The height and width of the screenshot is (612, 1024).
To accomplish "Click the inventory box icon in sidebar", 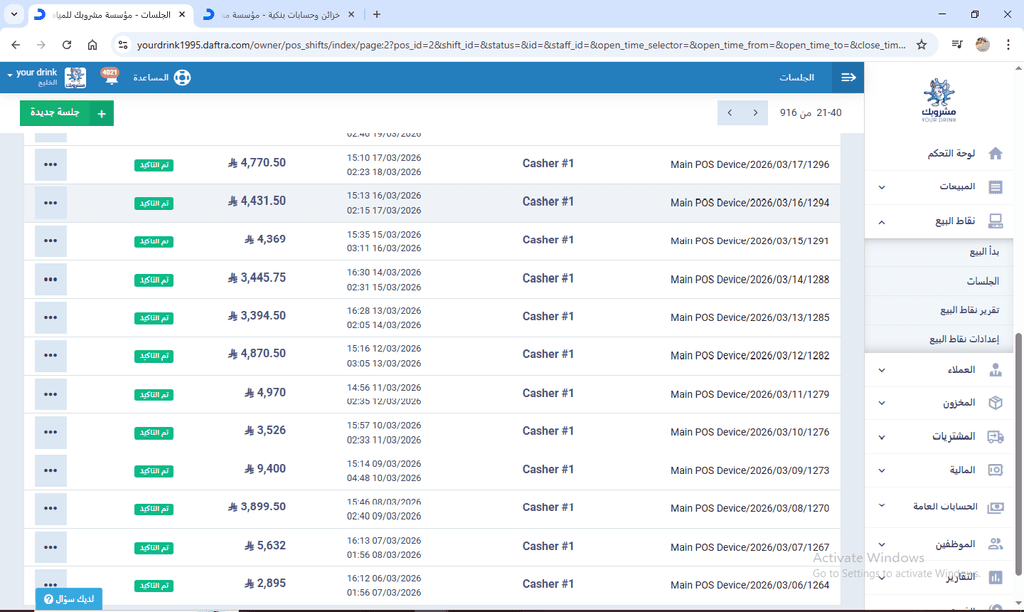I will 995,403.
